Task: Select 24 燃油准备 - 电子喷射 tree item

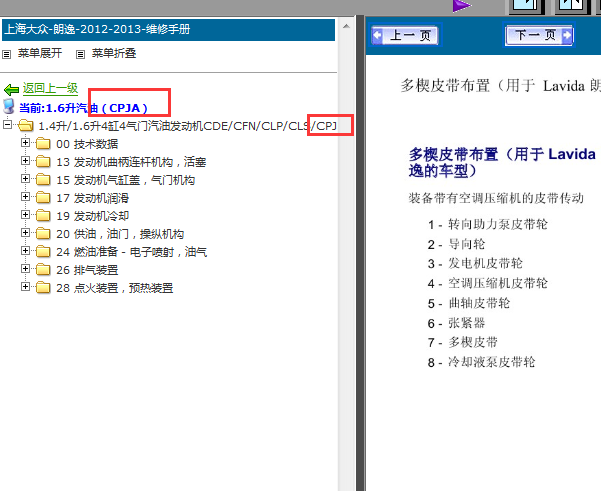Action: pyautogui.click(x=131, y=252)
